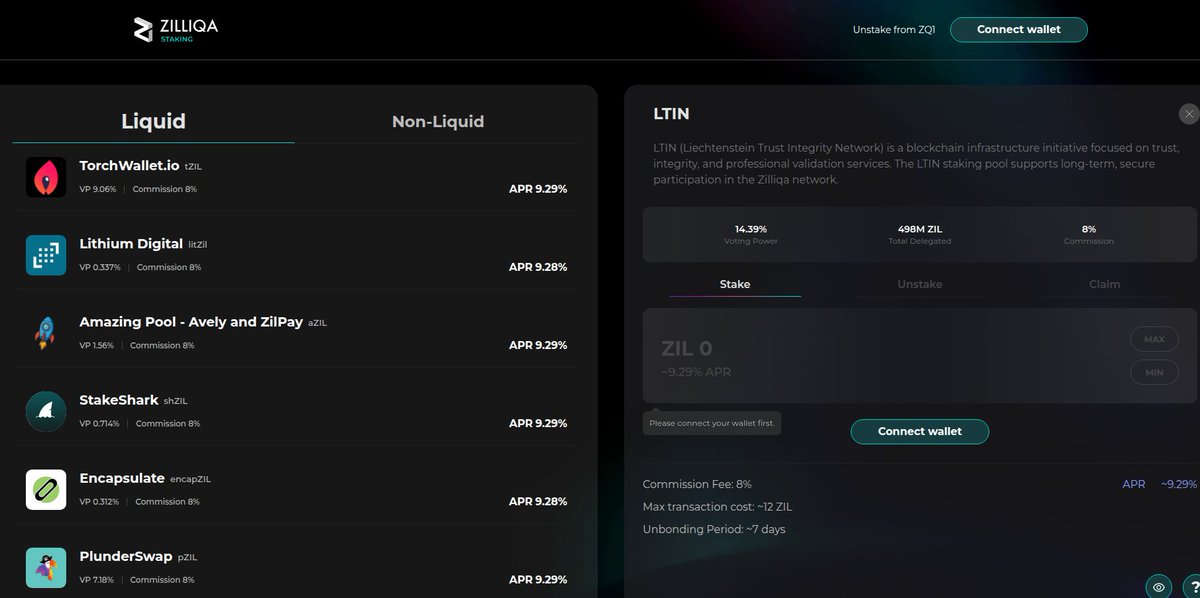Click TorchWallet.io APR 9.29% value
The height and width of the screenshot is (598, 1200).
(x=538, y=188)
